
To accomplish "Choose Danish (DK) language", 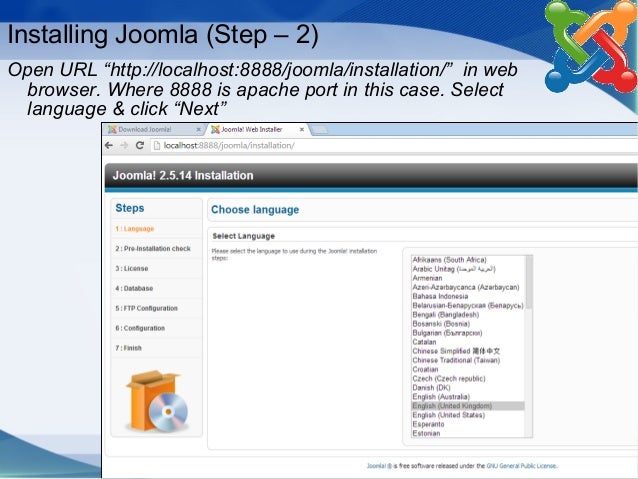I will coord(468,388).
